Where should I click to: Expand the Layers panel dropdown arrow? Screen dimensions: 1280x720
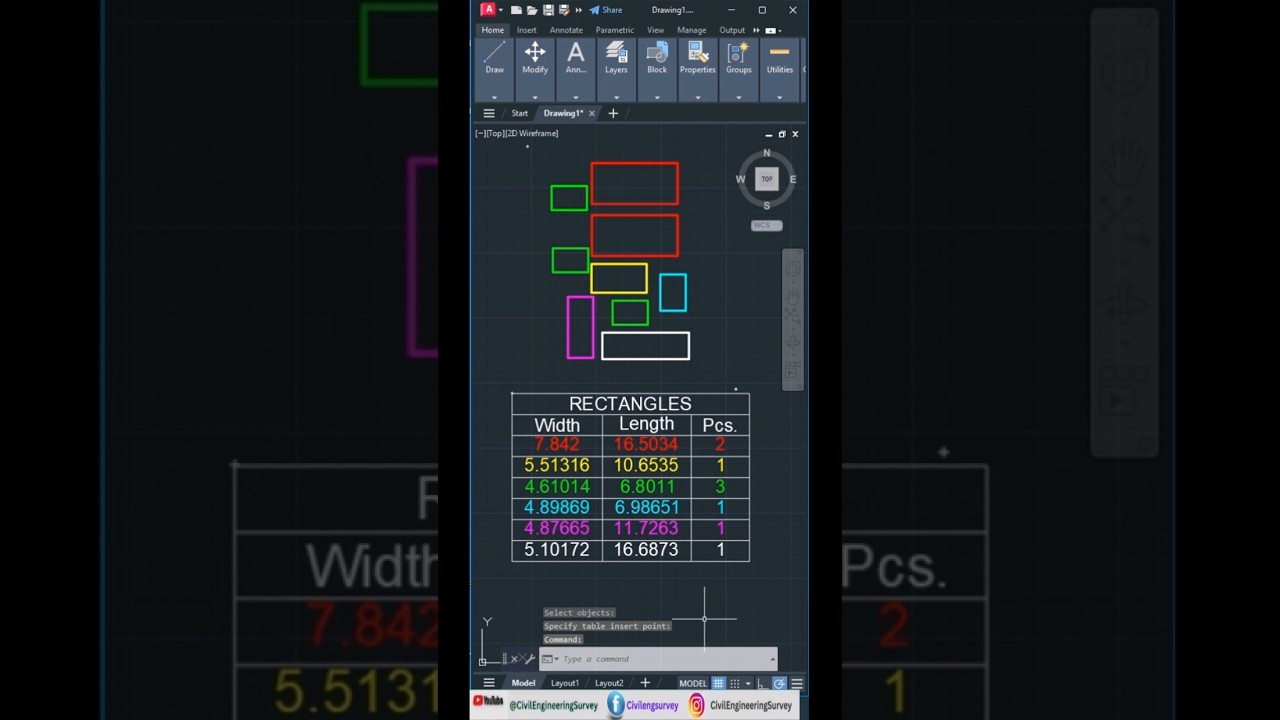[x=616, y=97]
